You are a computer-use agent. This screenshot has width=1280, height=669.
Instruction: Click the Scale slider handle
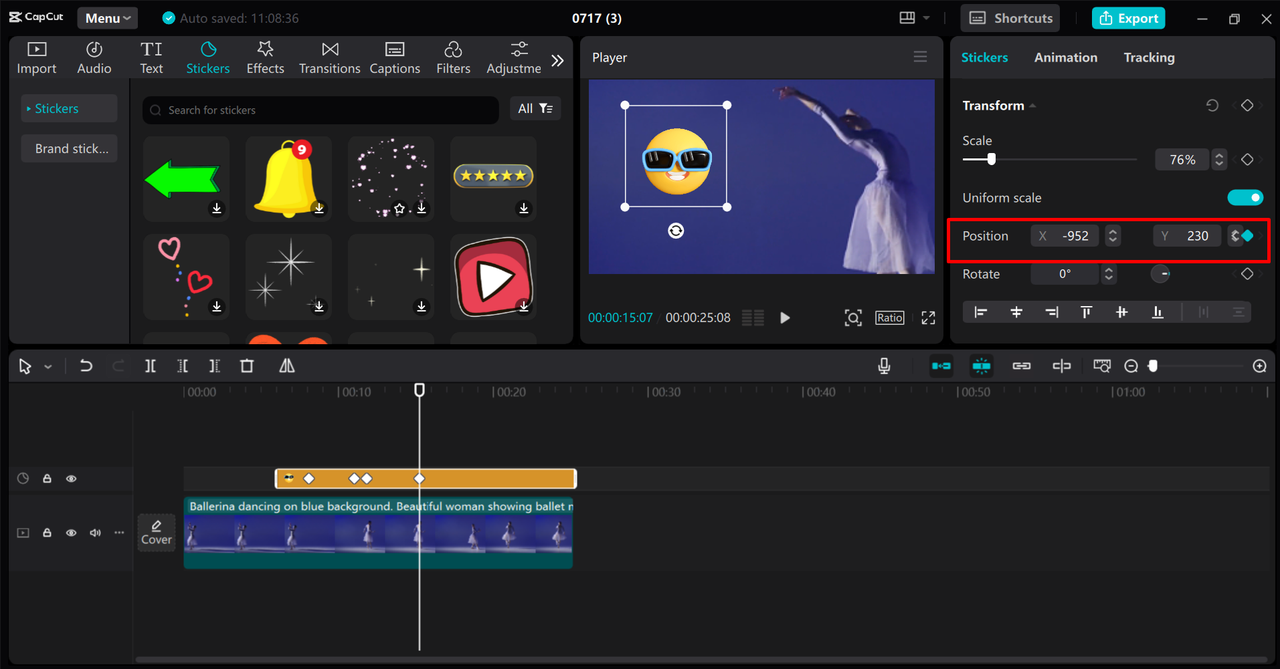[991, 159]
